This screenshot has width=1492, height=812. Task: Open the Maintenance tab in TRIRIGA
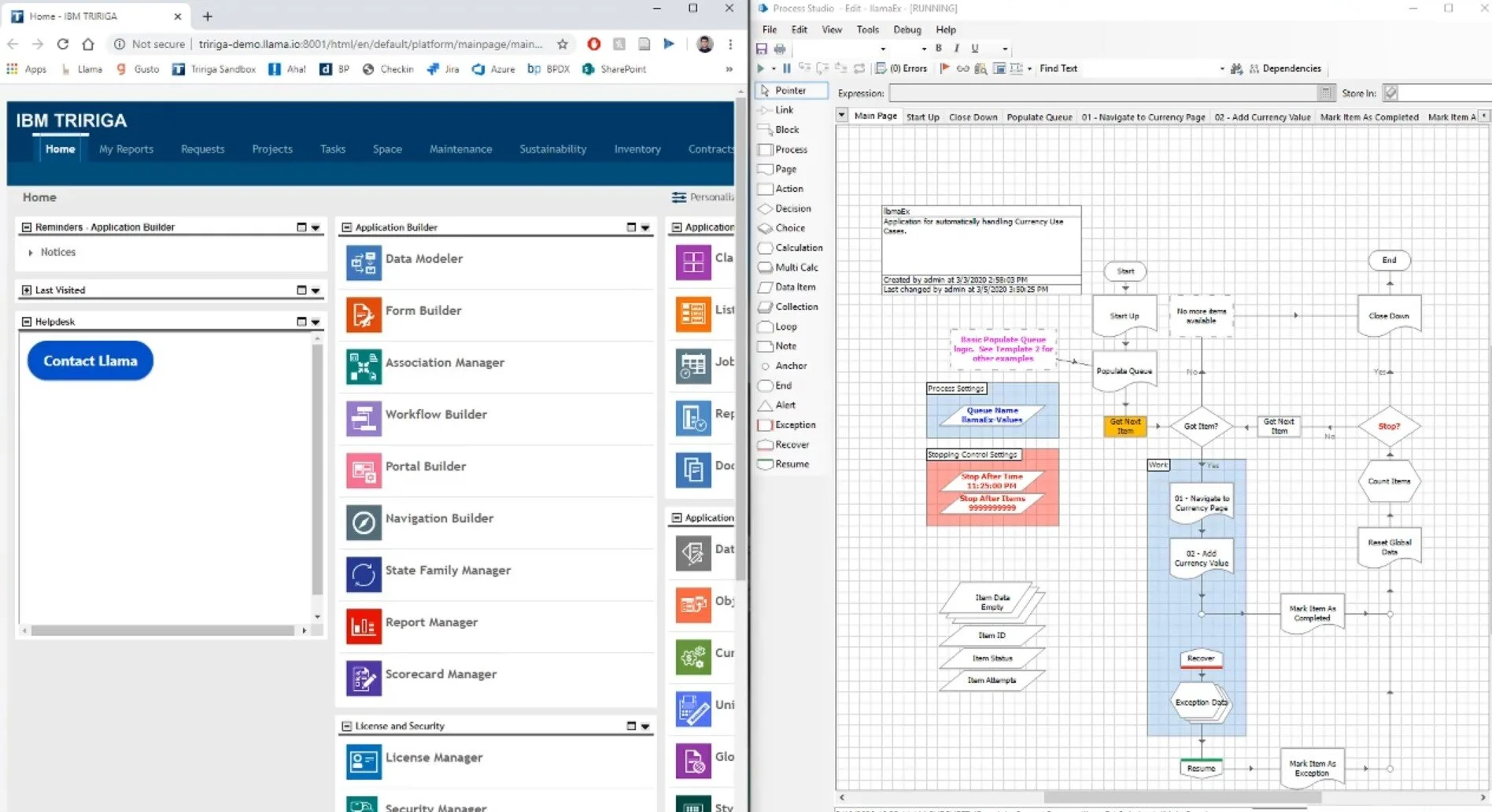pyautogui.click(x=460, y=149)
